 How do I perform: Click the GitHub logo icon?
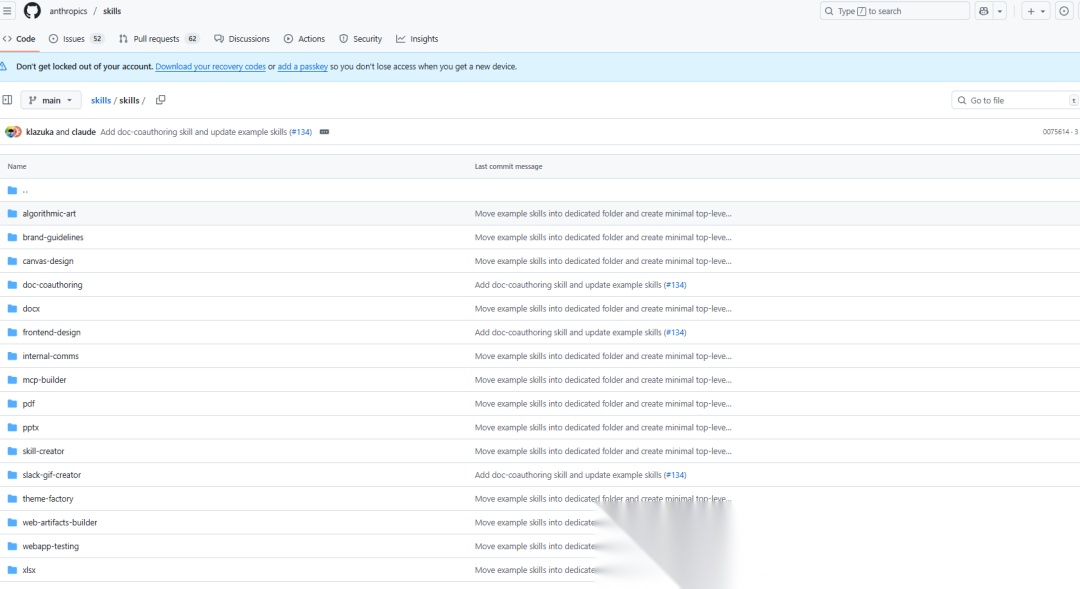pyautogui.click(x=32, y=11)
